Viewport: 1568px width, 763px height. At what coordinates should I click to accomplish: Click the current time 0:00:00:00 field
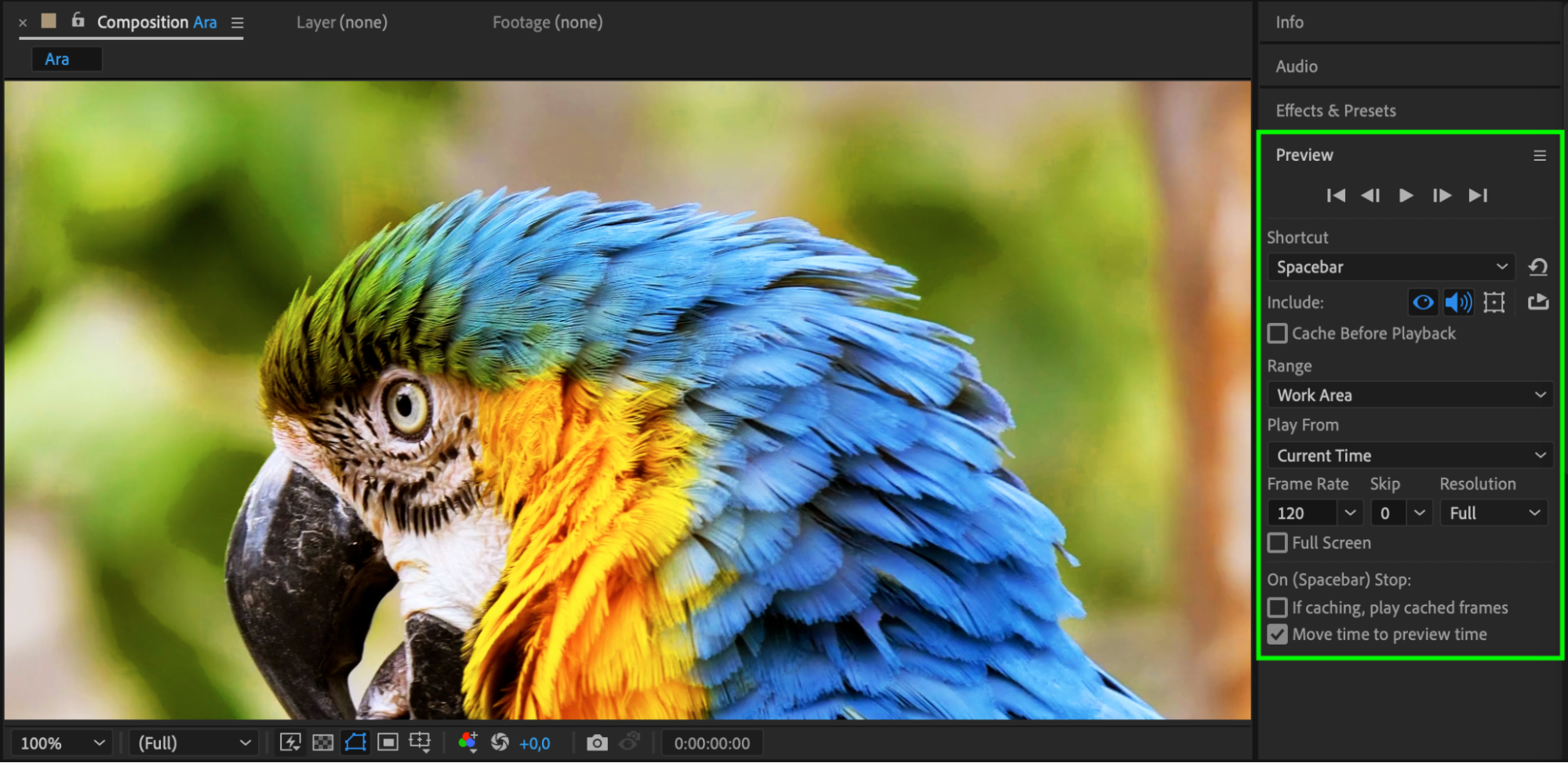711,743
